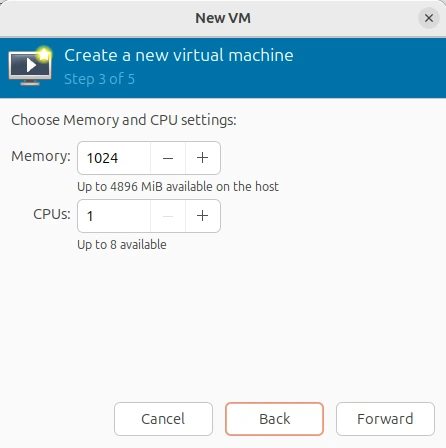
Task: Click the 'Up to 8 available' hint
Action: coord(122,245)
